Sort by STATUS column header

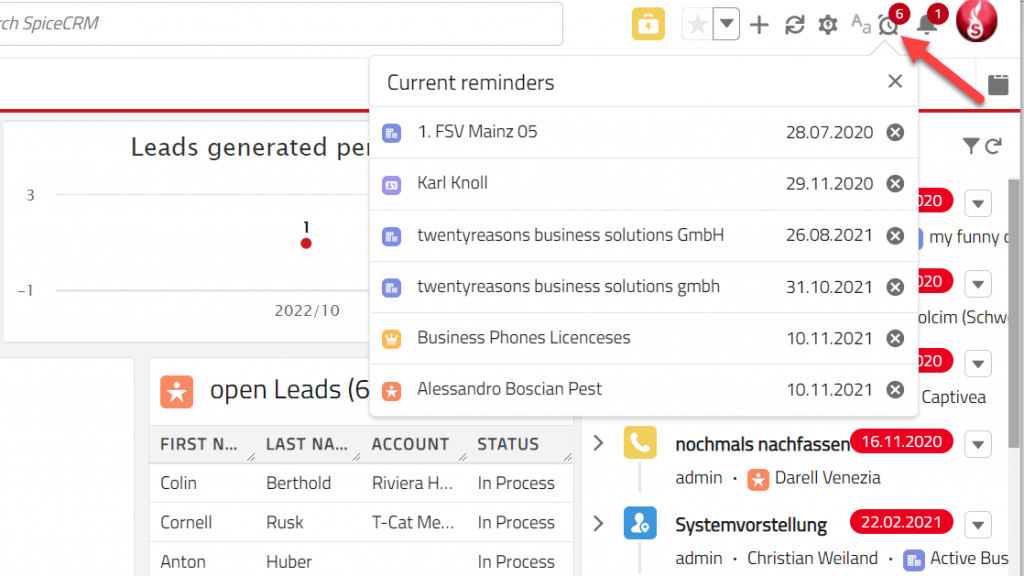tap(508, 444)
